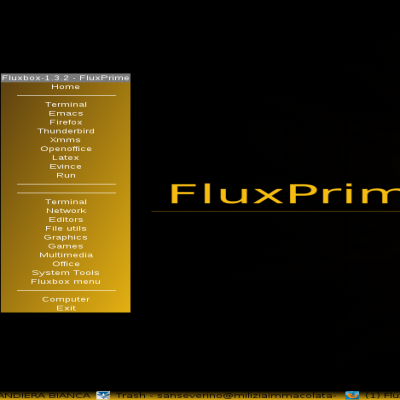Click the Thunderbird mail icon in taskbar
The width and height of the screenshot is (400, 400).
tap(103, 396)
